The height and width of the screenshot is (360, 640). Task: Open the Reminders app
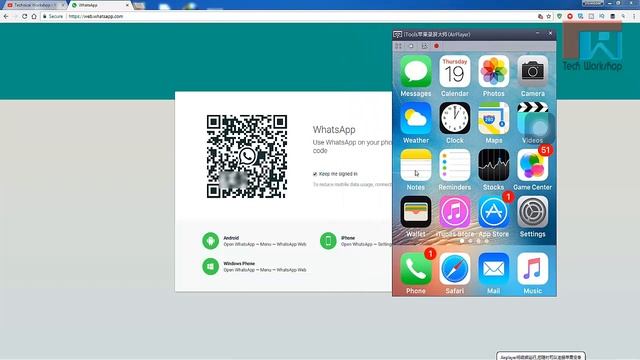(455, 165)
